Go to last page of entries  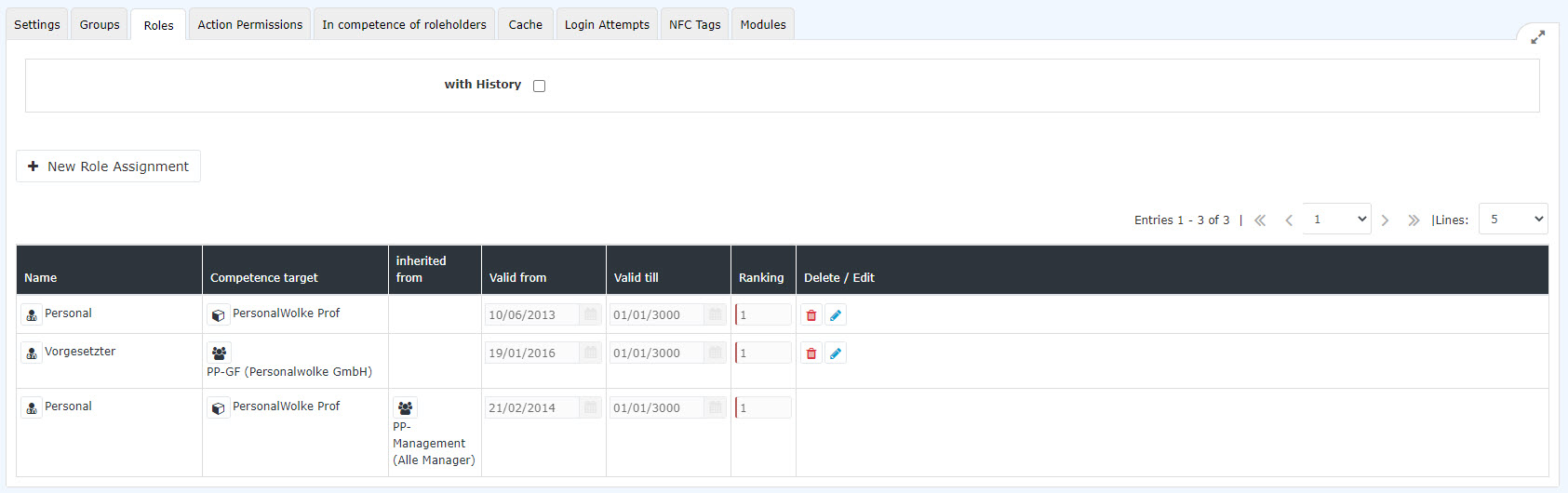[x=1414, y=220]
